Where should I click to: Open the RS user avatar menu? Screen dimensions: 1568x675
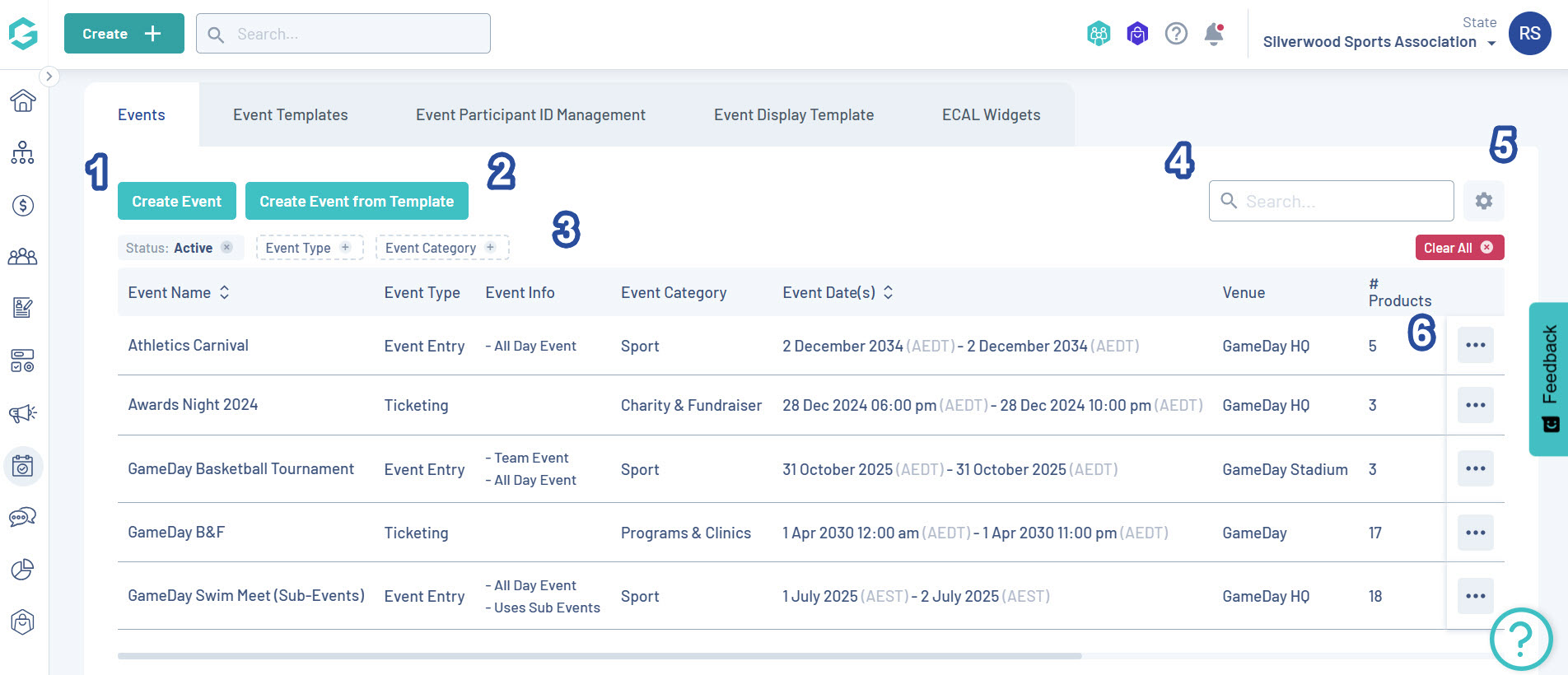(1530, 34)
